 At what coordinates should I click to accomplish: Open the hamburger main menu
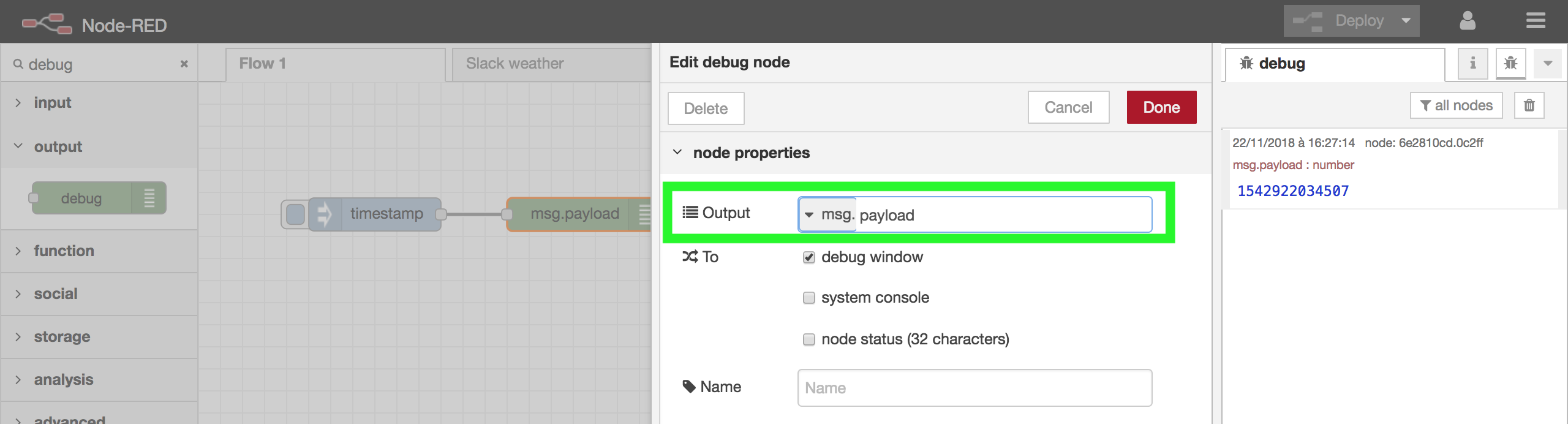[x=1535, y=21]
